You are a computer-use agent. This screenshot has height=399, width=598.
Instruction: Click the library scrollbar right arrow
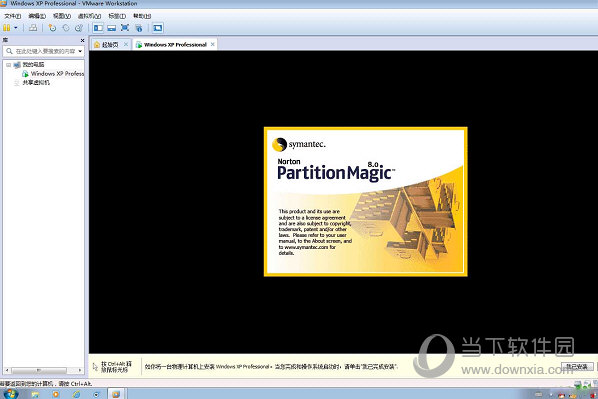tap(80, 370)
